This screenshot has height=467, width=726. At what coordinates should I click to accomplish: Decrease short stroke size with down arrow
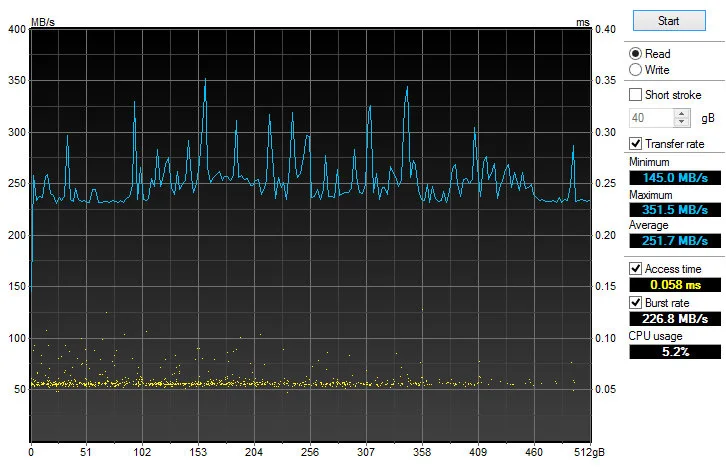[x=682, y=123]
